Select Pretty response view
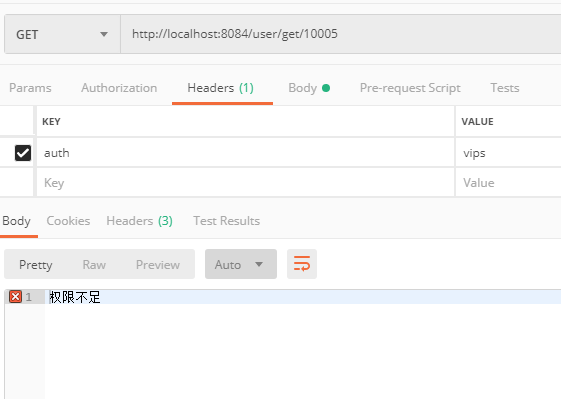This screenshot has height=399, width=561. [36, 265]
